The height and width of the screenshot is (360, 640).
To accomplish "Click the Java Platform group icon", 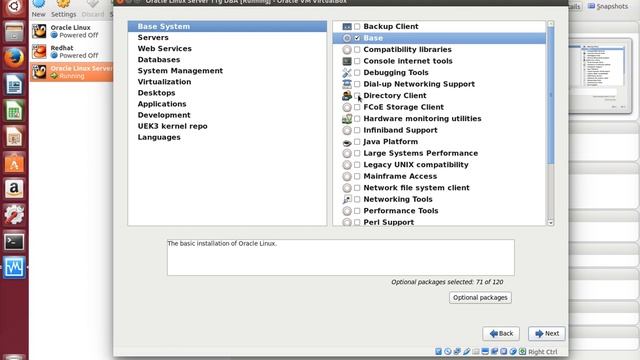I will pyautogui.click(x=347, y=142).
